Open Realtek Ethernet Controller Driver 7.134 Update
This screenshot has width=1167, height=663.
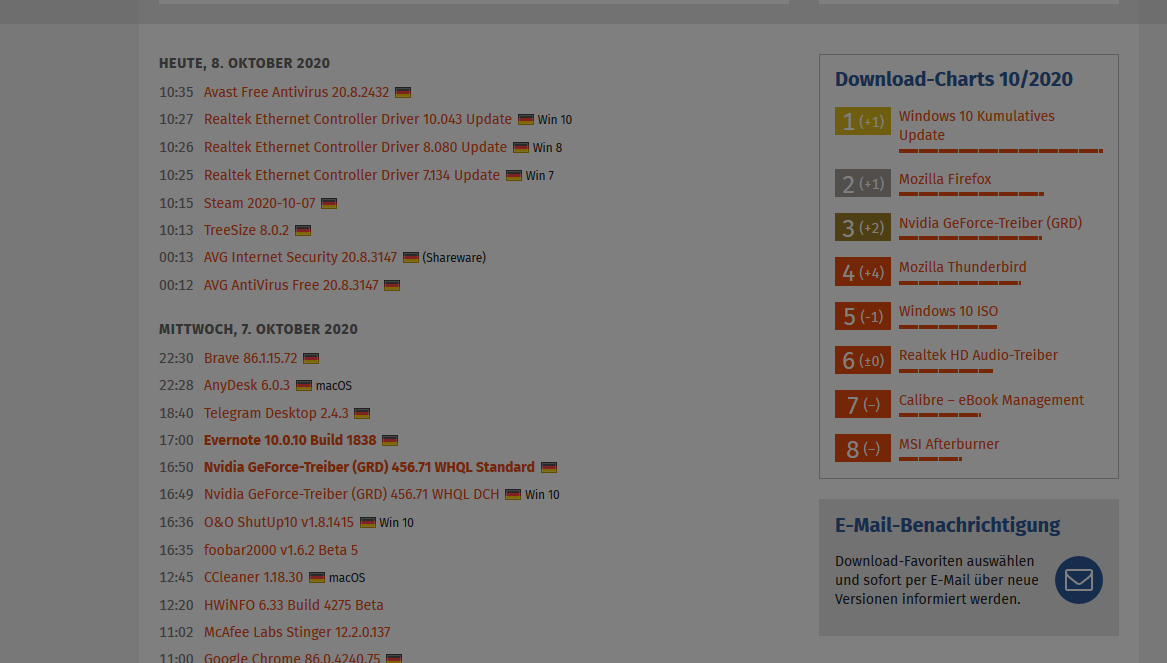coord(351,176)
